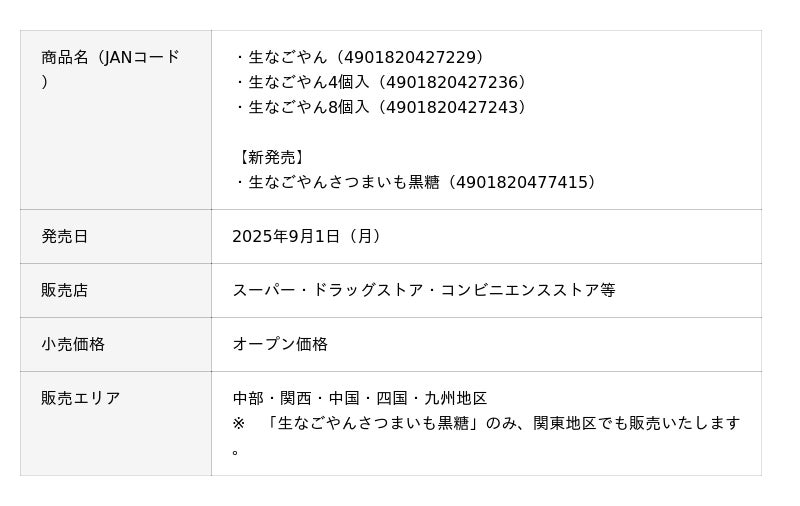
Task: Click the 【新発売】 label
Action: pyautogui.click(x=271, y=158)
